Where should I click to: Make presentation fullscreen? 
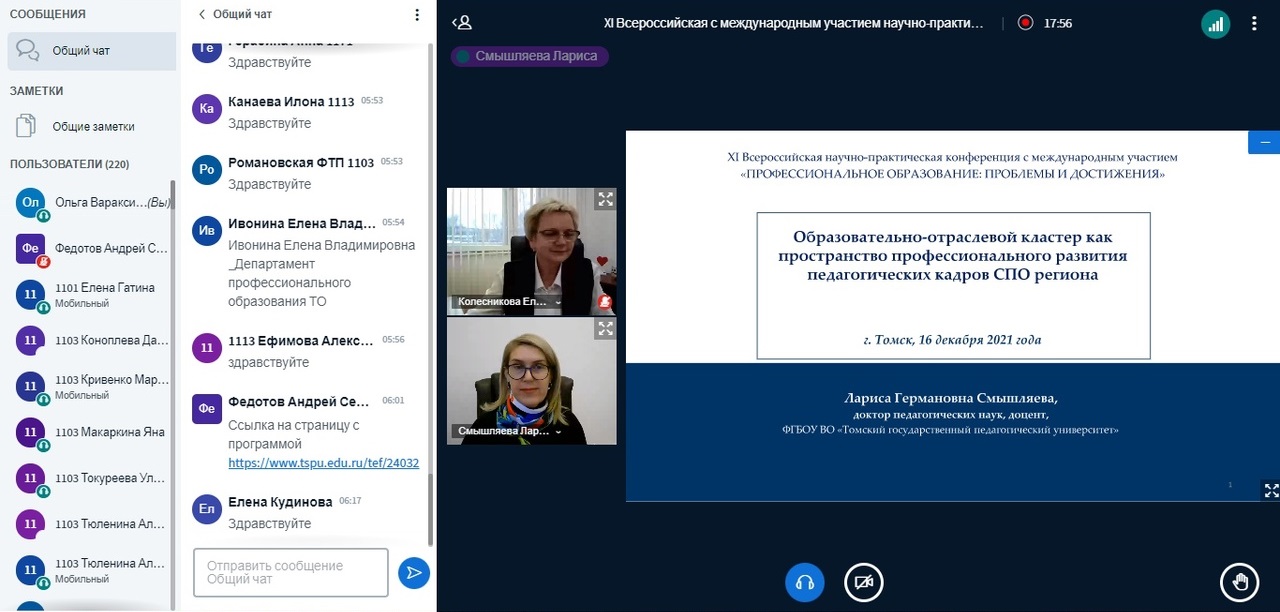[x=1271, y=490]
